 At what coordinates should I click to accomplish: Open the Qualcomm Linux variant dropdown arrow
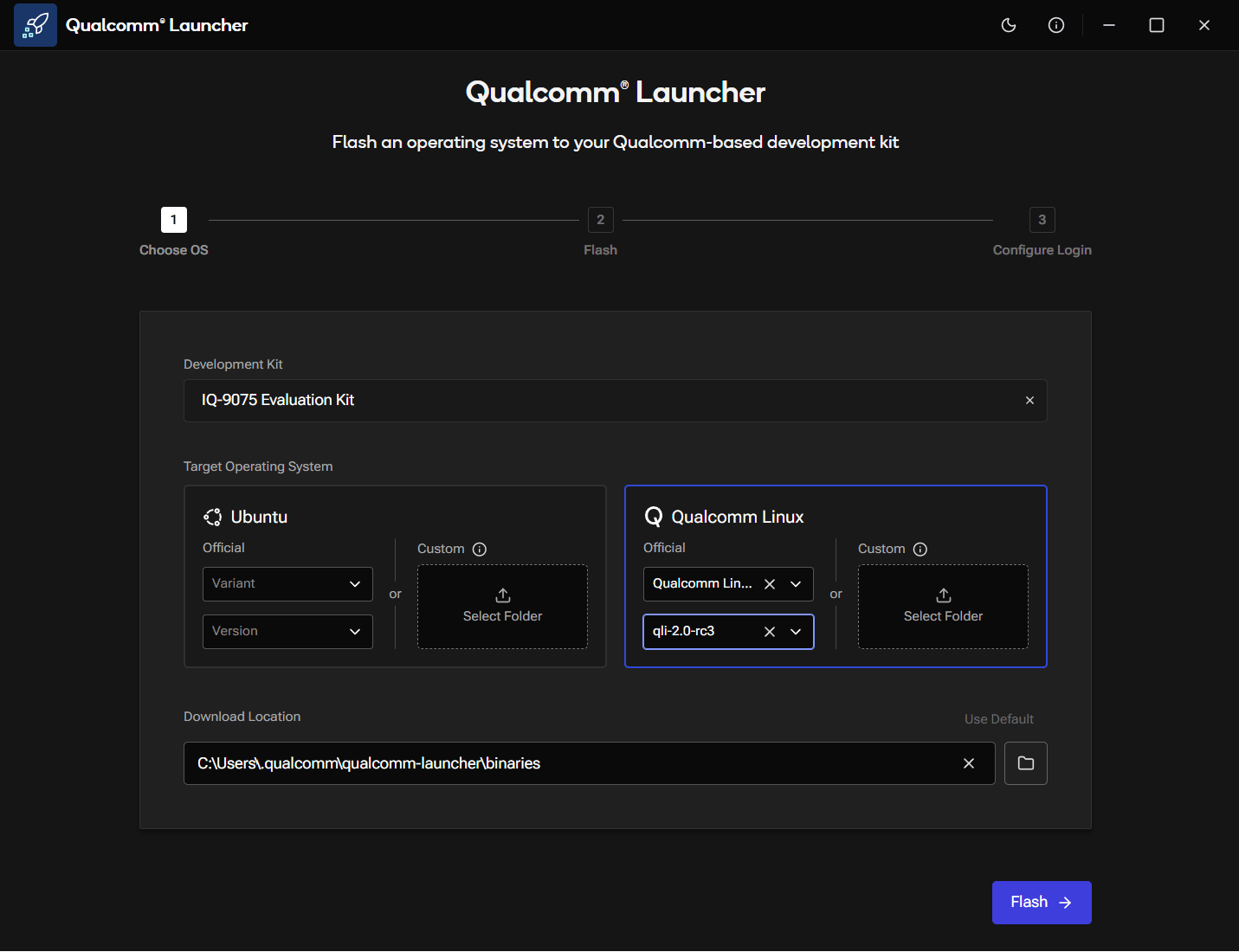point(796,584)
